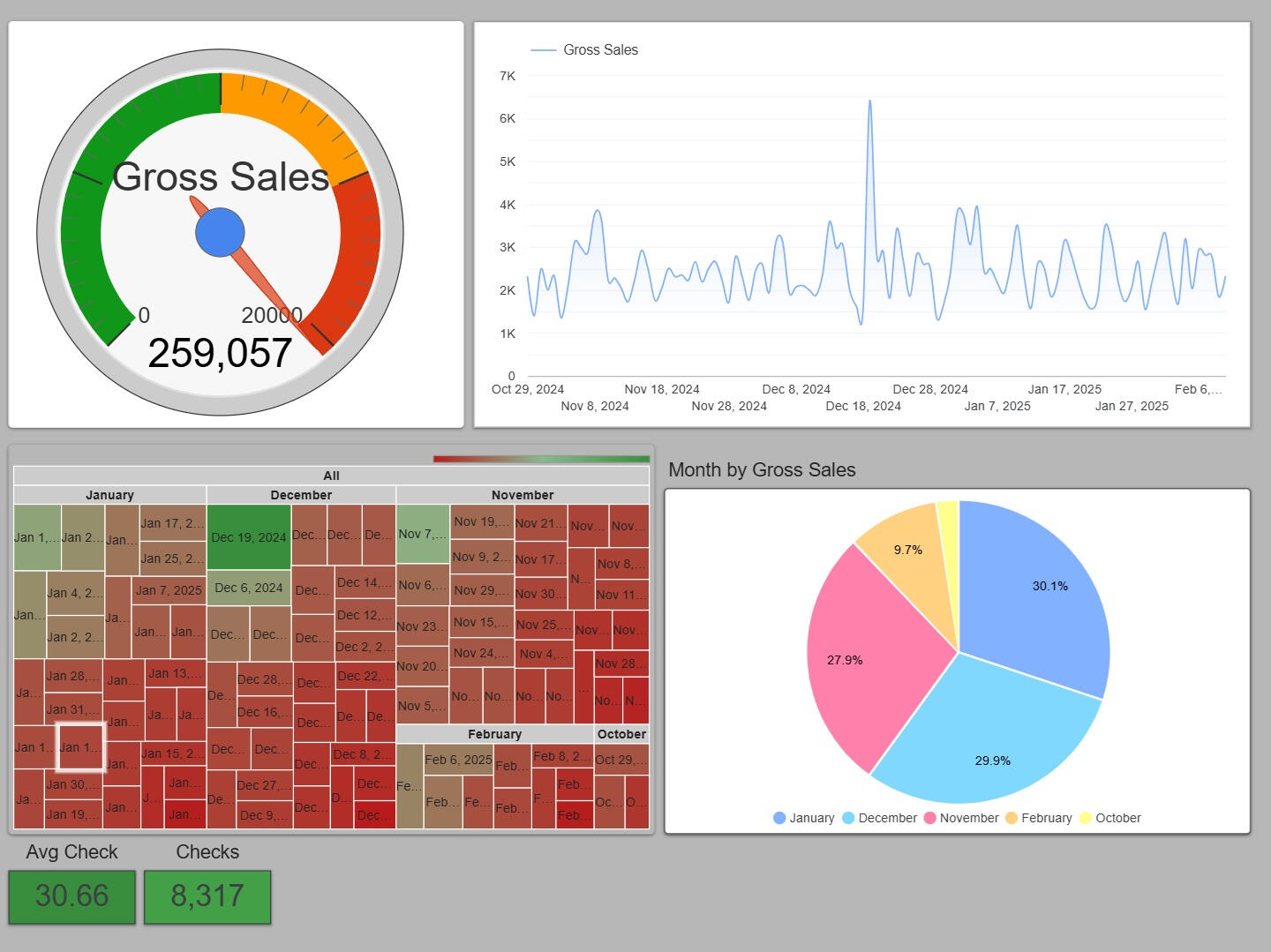Select the December treemap group header

click(301, 495)
